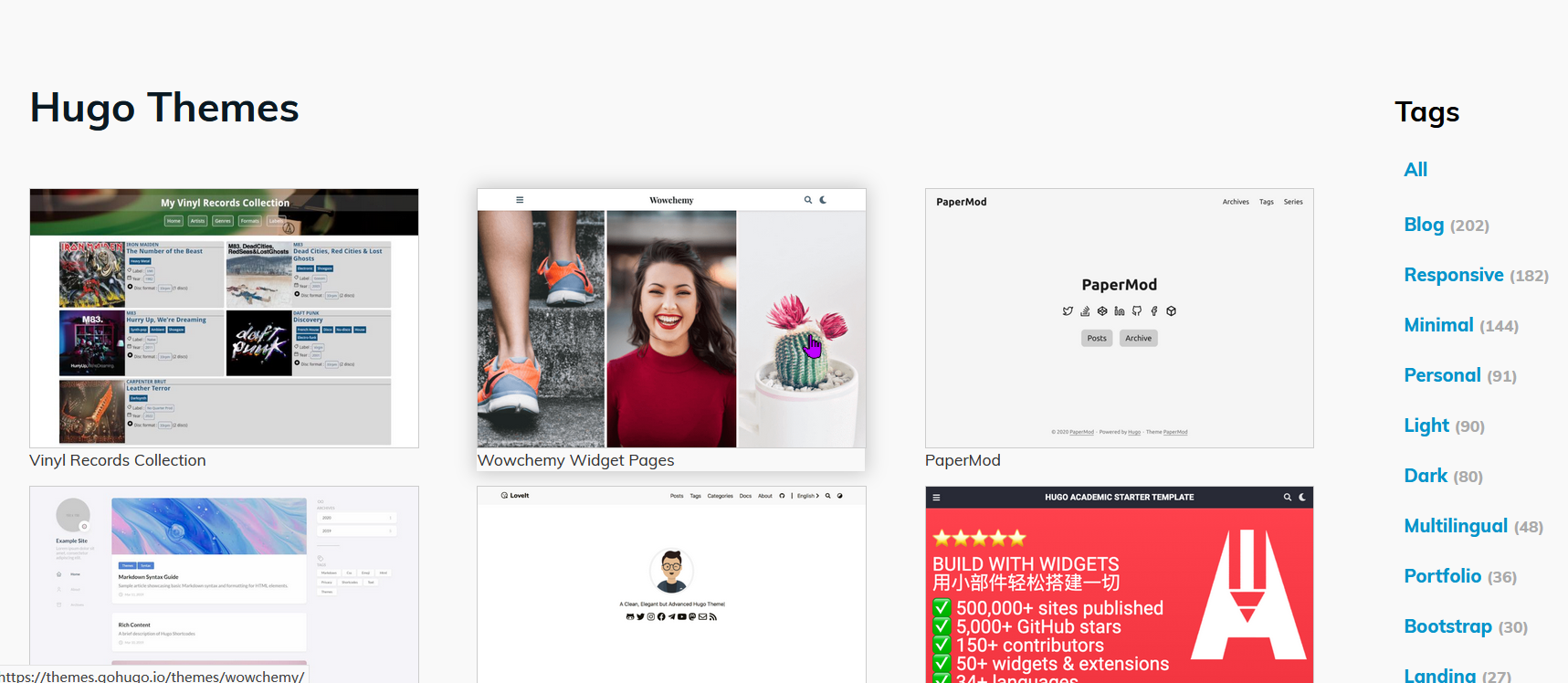Screen dimensions: 1568x683
Task: Toggle the theme switch circle in LoveIt preview
Action: point(840,496)
